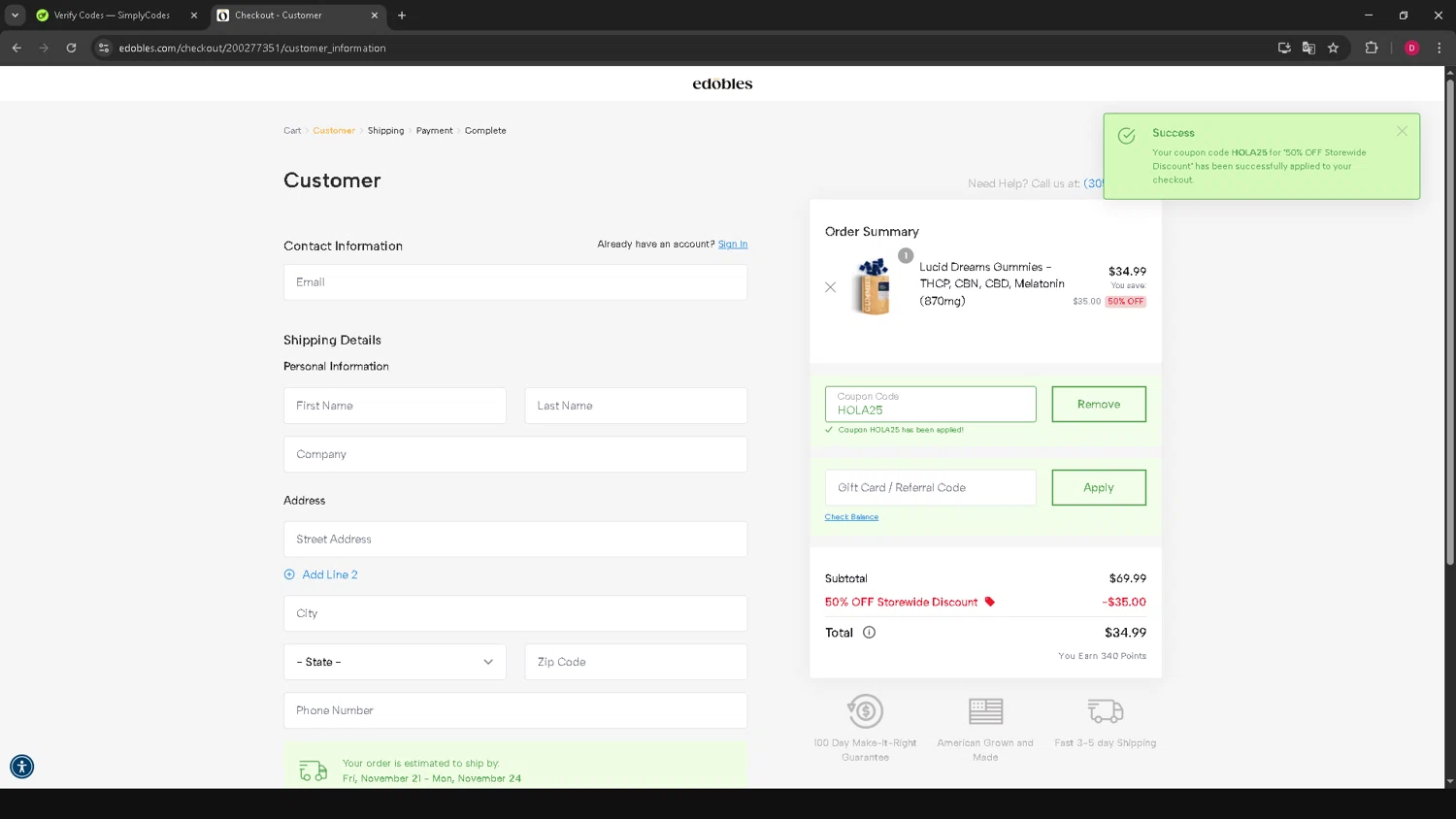
Task: Open Chrome profile avatar
Action: (1411, 48)
